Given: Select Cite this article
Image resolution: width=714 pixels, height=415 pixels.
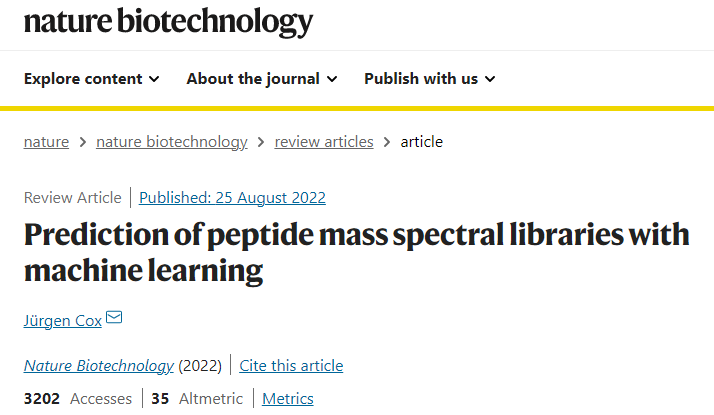Looking at the screenshot, I should click(291, 365).
